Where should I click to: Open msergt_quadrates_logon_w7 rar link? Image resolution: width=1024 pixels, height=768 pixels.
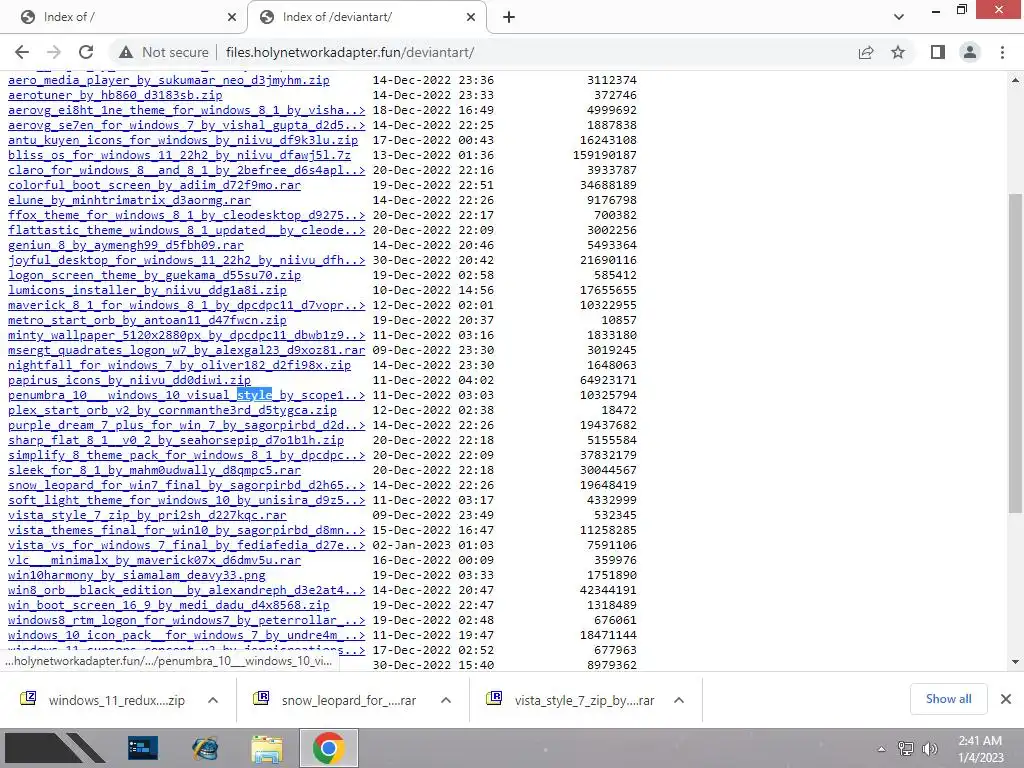tap(186, 351)
